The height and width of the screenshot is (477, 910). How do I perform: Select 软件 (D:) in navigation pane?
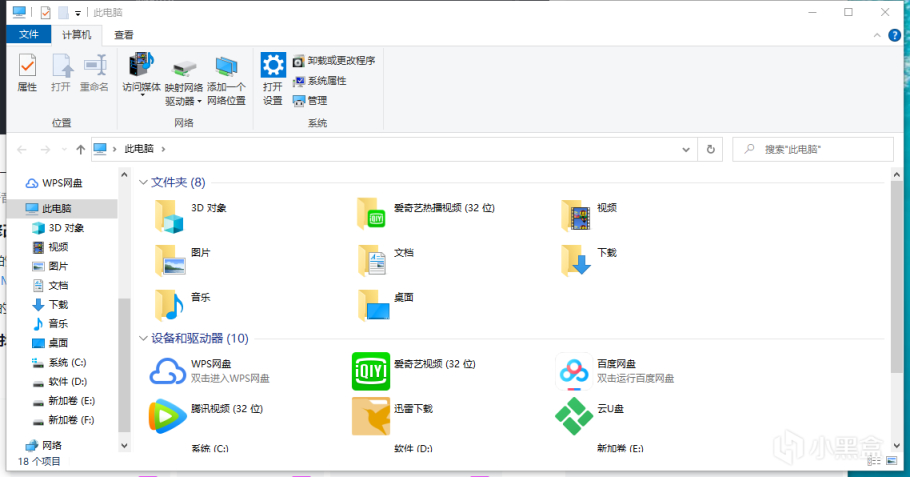59,381
